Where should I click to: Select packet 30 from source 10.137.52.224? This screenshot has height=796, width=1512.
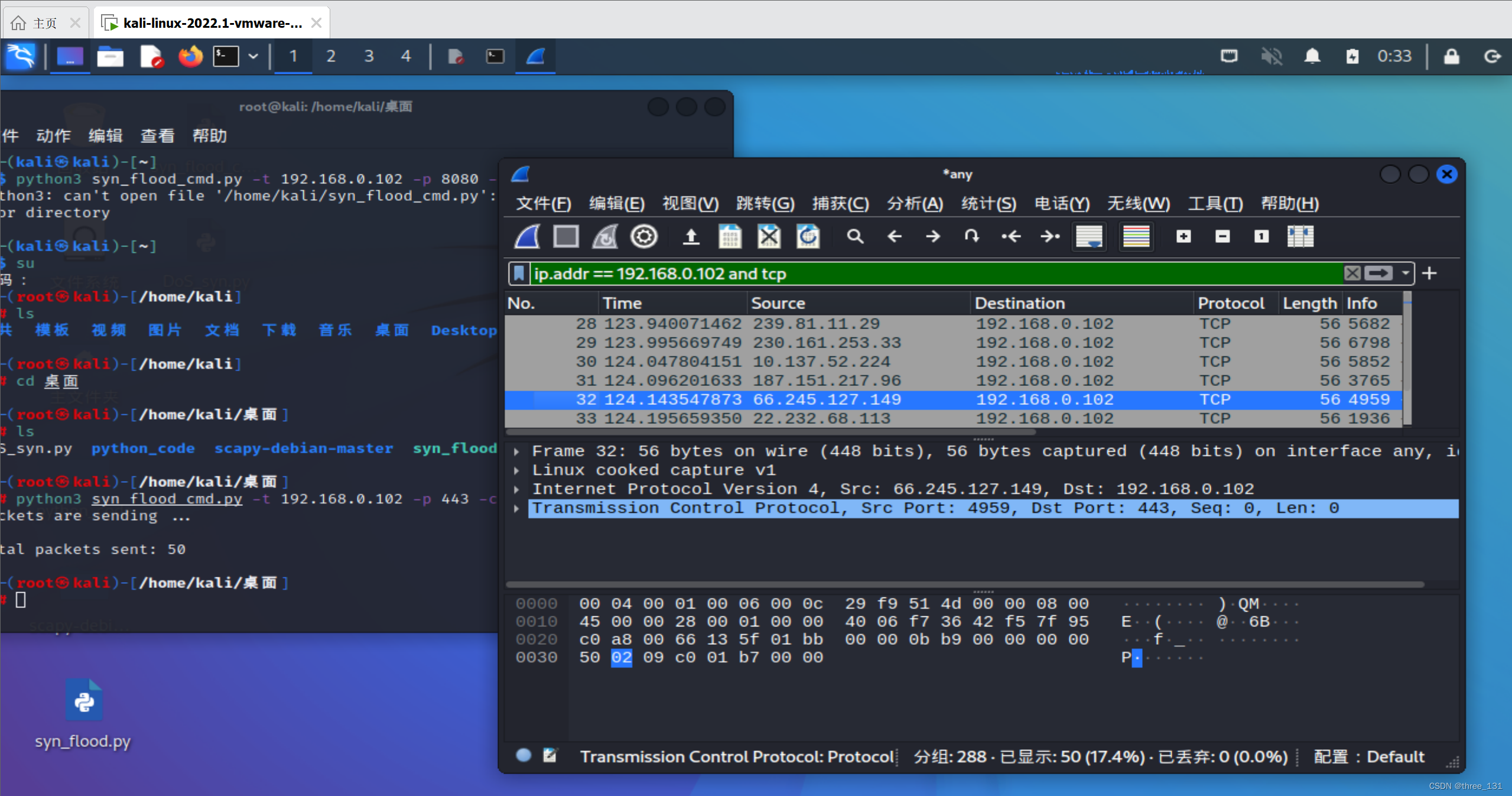point(827,362)
